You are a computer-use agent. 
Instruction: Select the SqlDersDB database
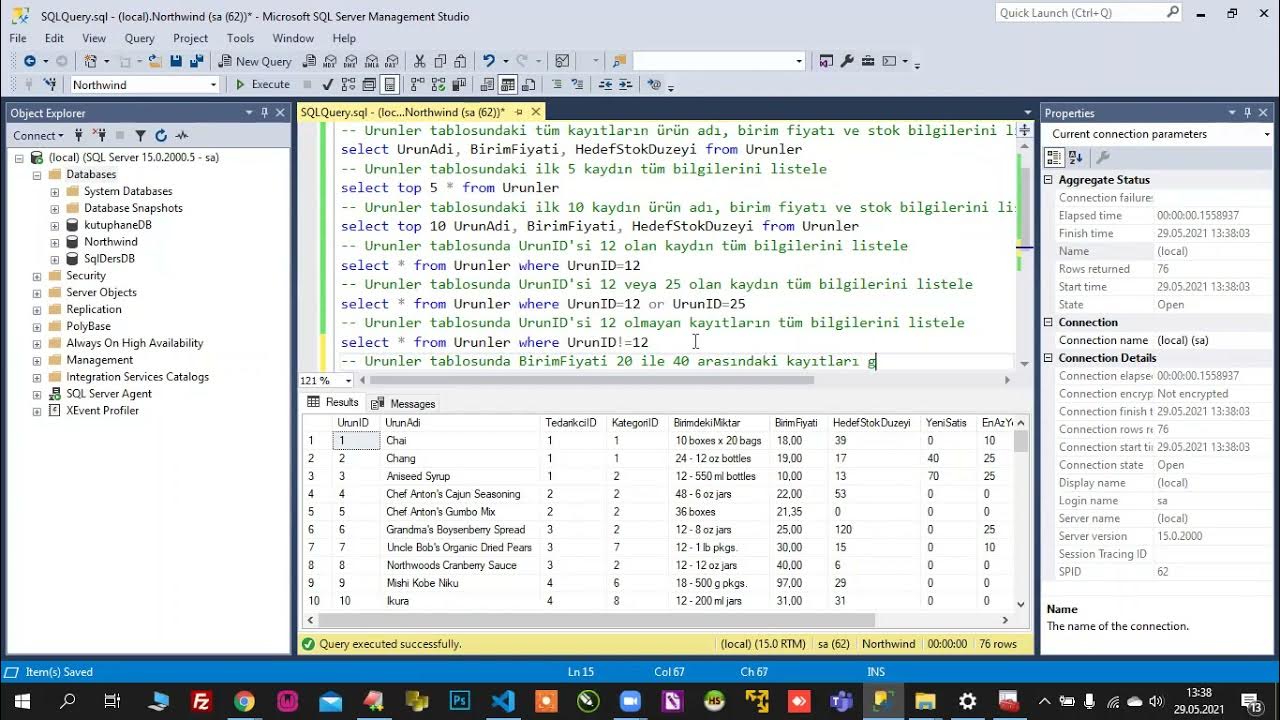[109, 258]
